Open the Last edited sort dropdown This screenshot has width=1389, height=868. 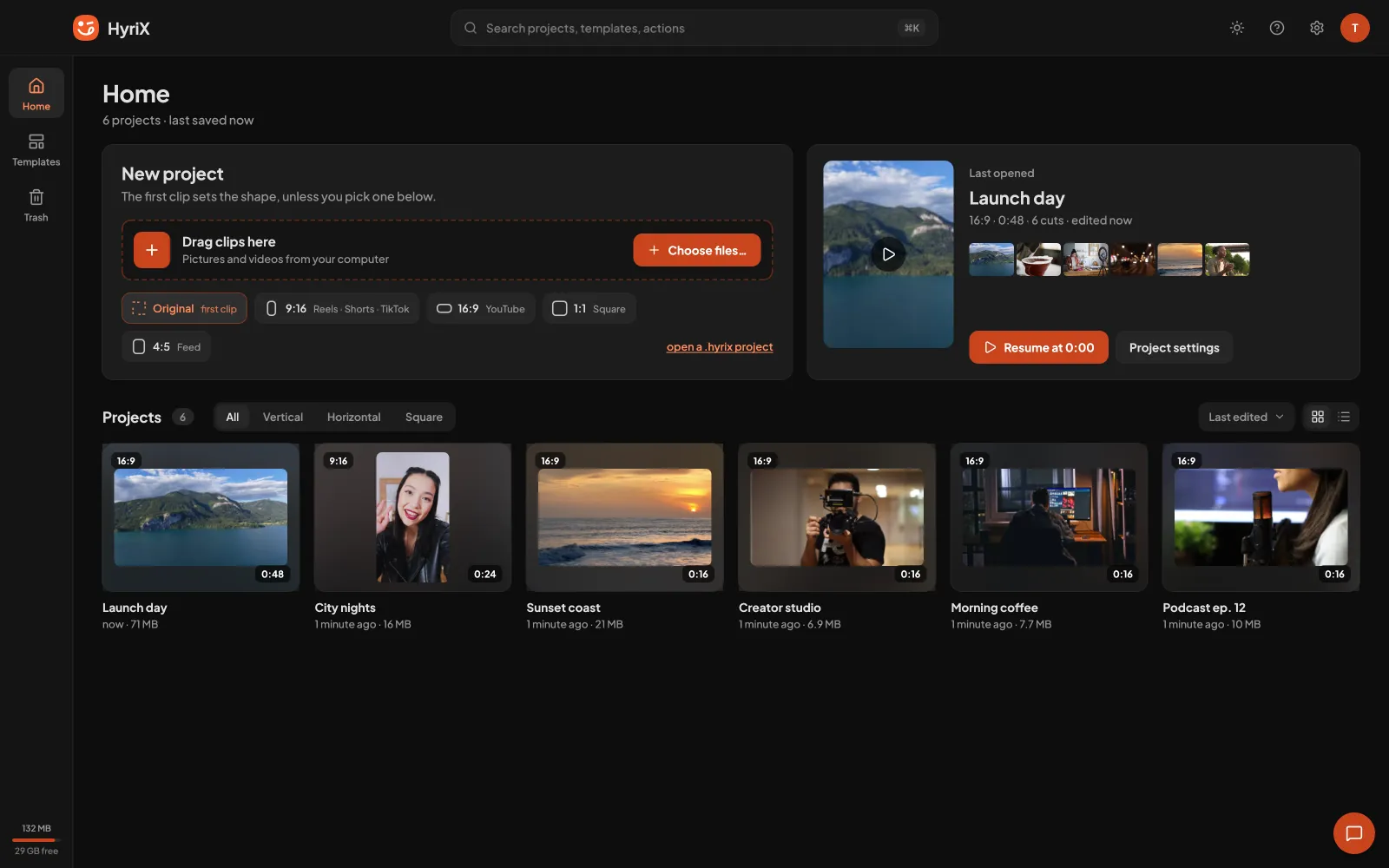(1246, 417)
